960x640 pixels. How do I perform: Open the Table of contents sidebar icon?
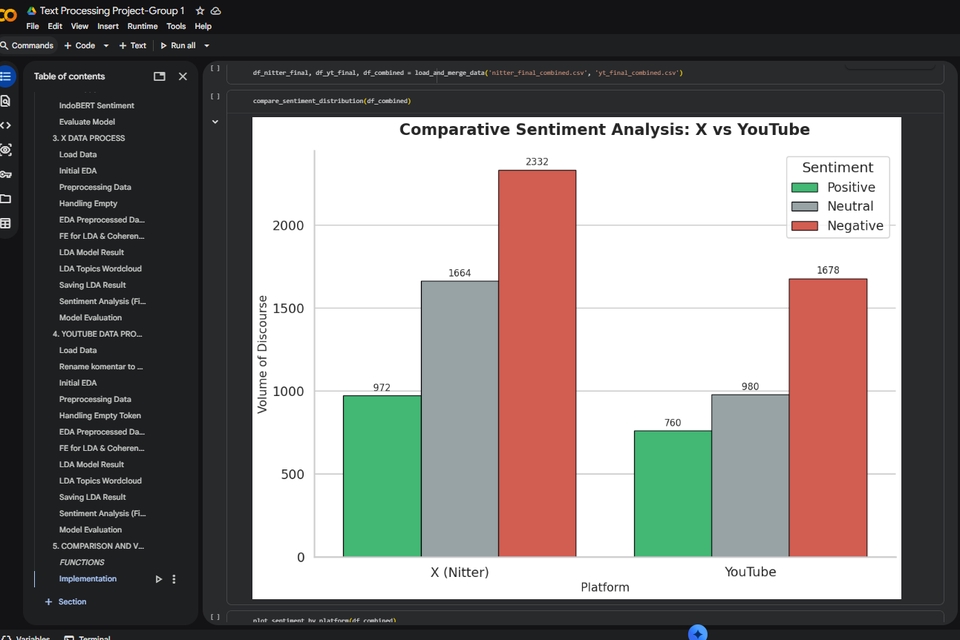pyautogui.click(x=8, y=75)
